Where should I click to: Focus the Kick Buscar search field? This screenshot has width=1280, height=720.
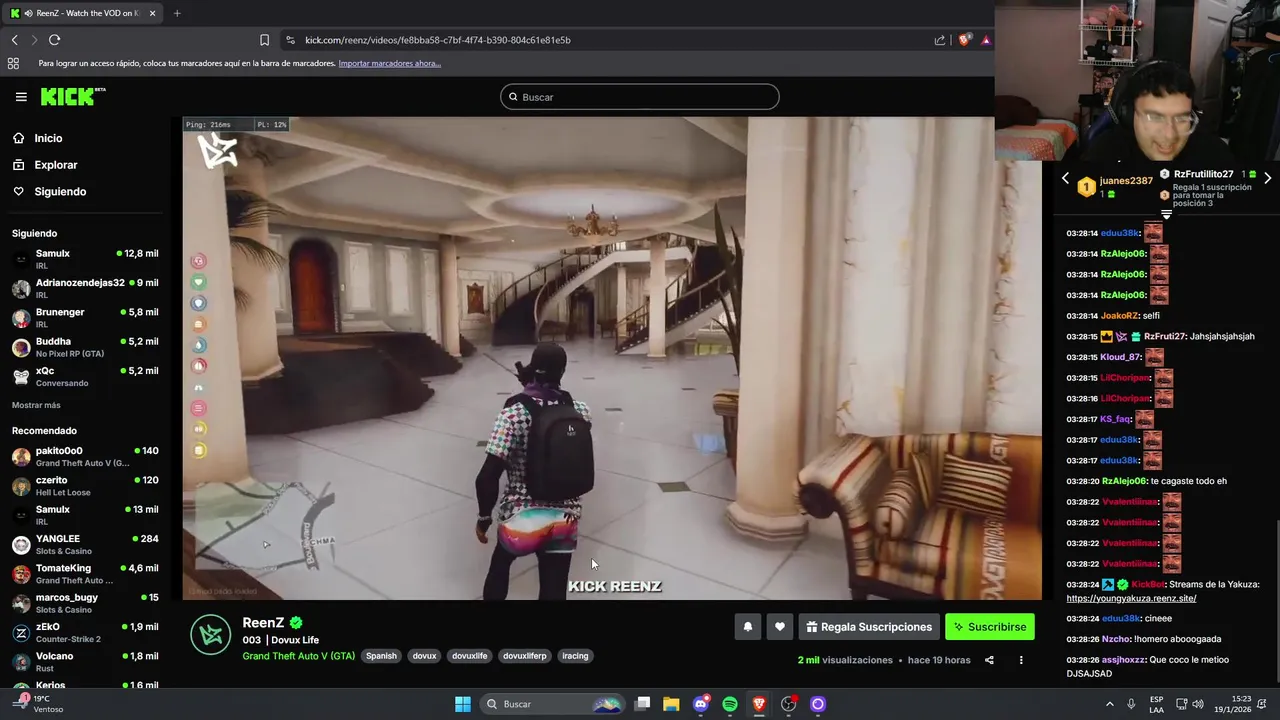click(x=640, y=97)
